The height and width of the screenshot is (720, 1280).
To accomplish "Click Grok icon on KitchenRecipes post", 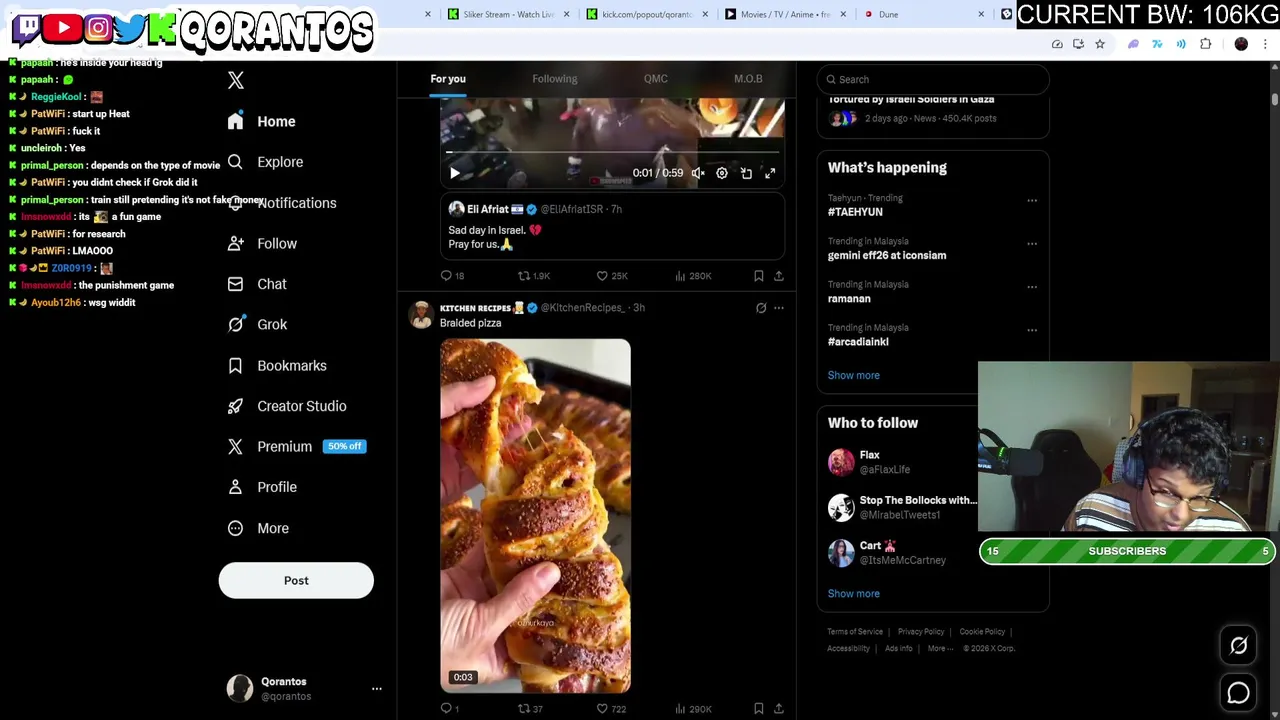I will click(761, 308).
